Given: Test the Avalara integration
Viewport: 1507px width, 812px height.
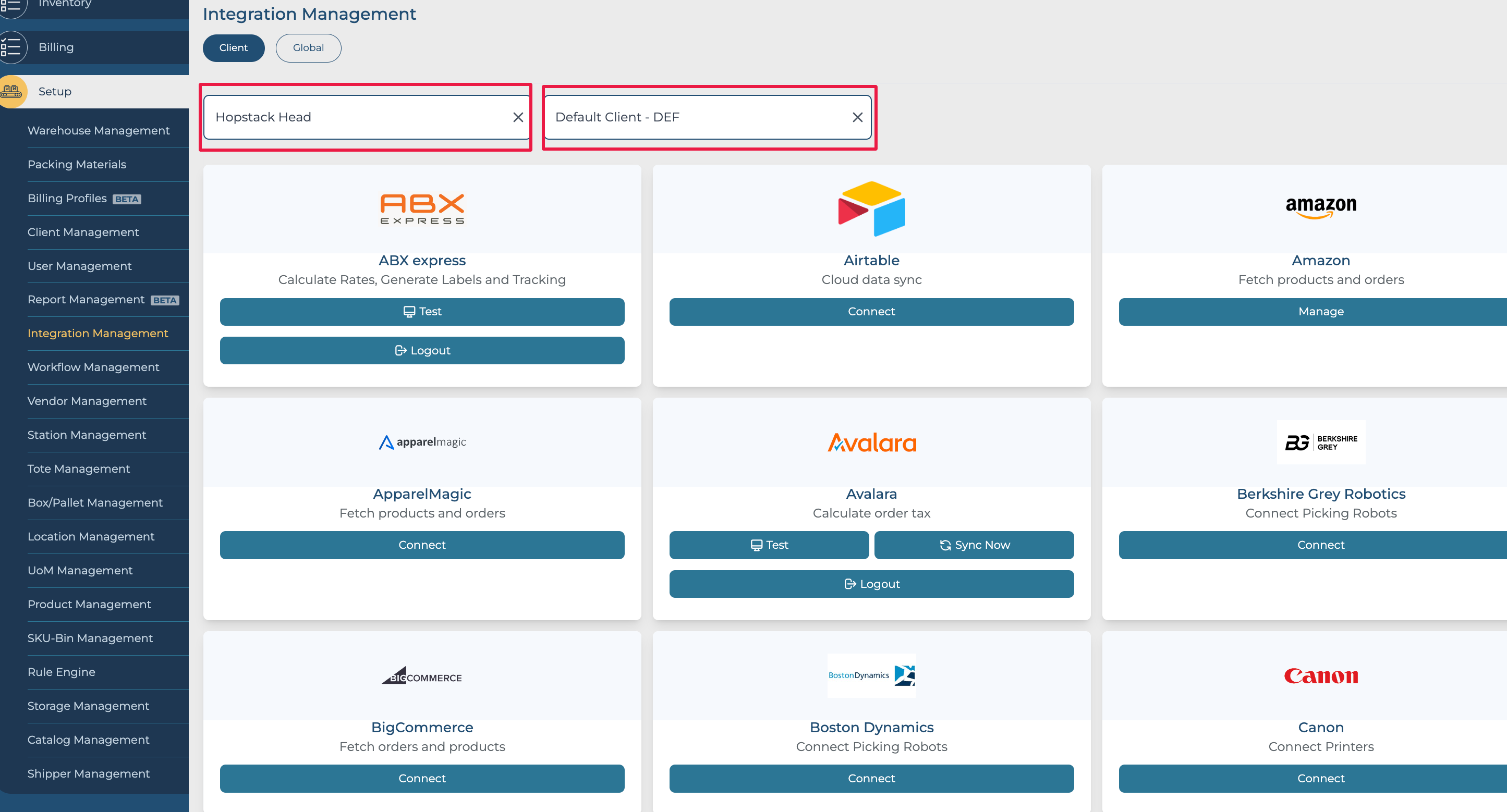Looking at the screenshot, I should (x=769, y=545).
